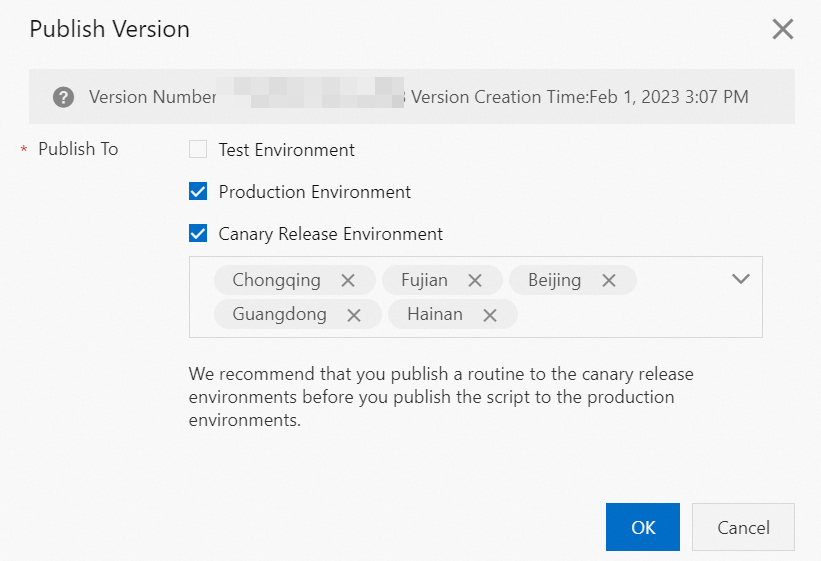Image resolution: width=821 pixels, height=561 pixels.
Task: Click the Test Environment label
Action: click(x=287, y=150)
